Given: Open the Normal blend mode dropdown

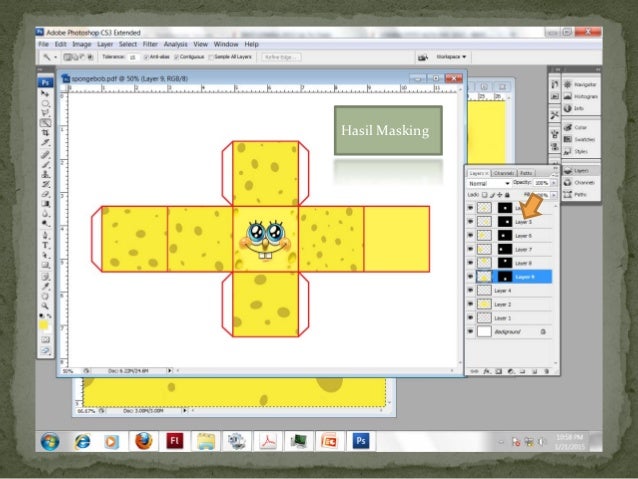Looking at the screenshot, I should click(488, 184).
